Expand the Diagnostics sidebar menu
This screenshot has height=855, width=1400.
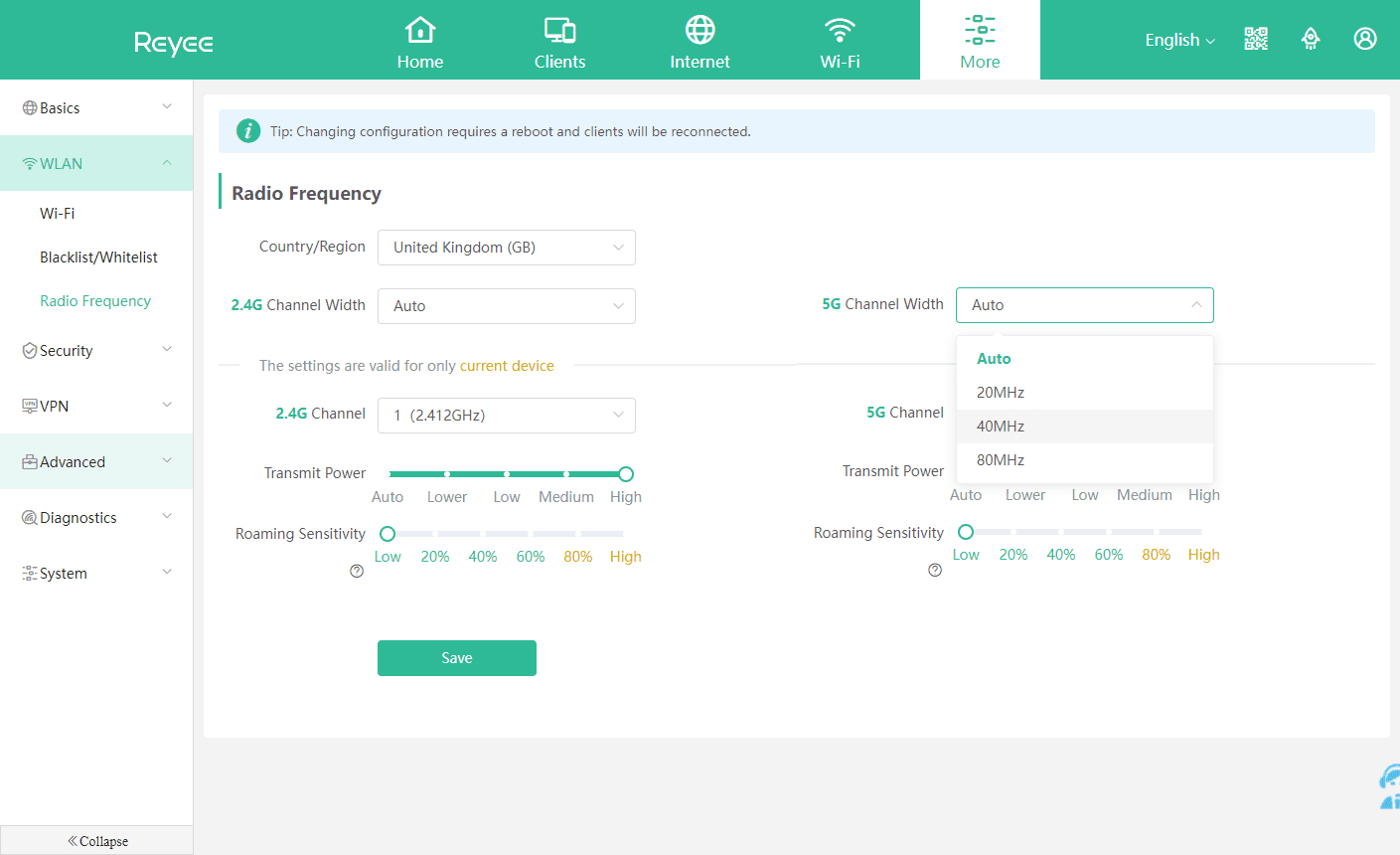[96, 518]
